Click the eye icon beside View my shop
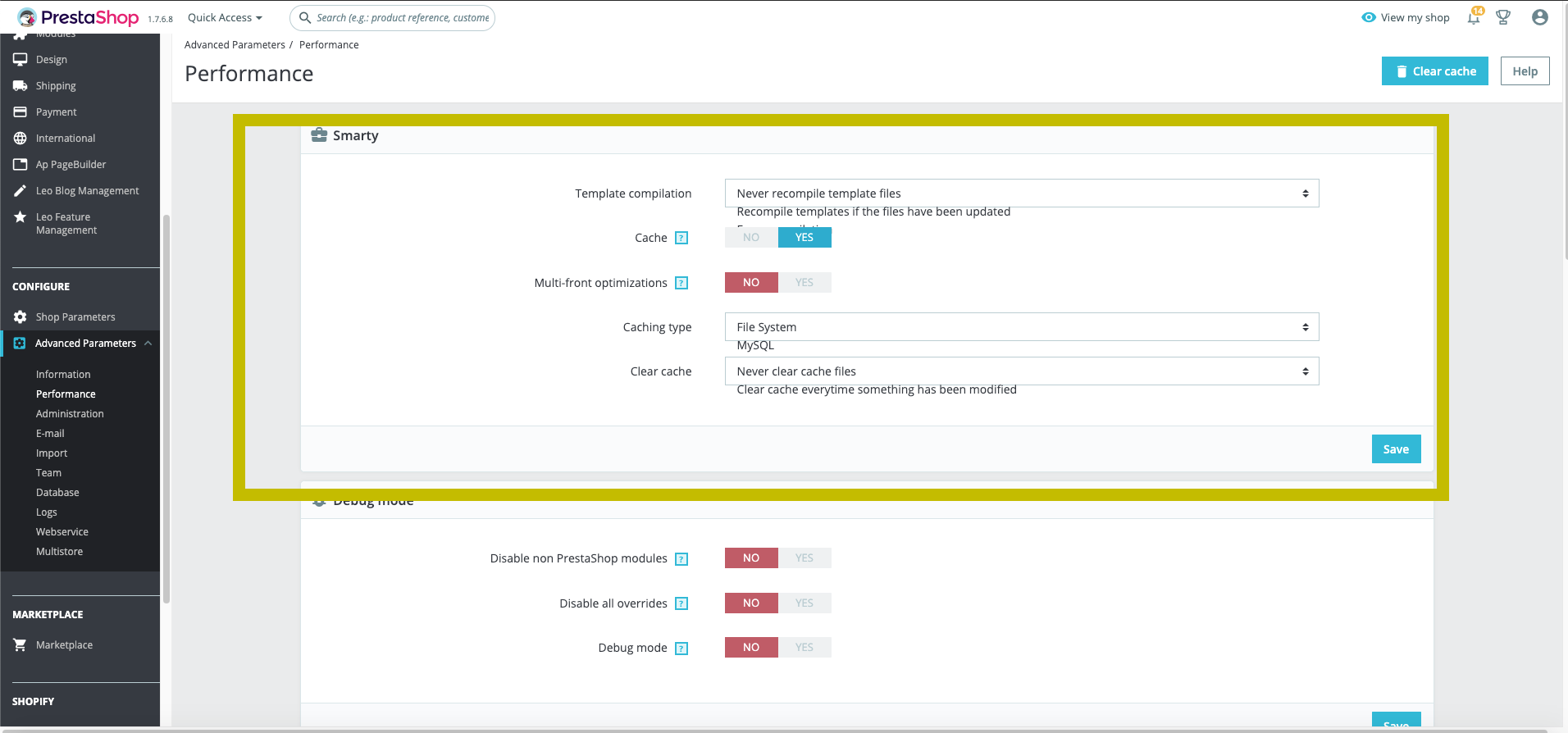The width and height of the screenshot is (1568, 733). click(1369, 17)
